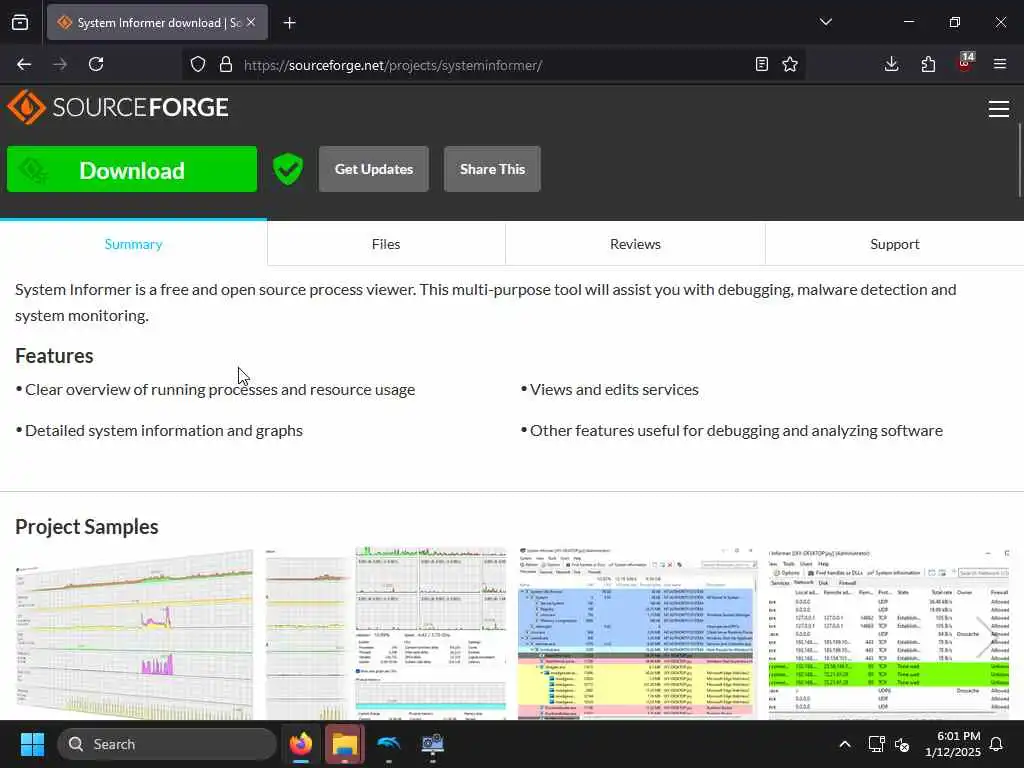The image size is (1024, 768).
Task: Open the clock showing 6:01 PM
Action: pyautogui.click(x=953, y=744)
